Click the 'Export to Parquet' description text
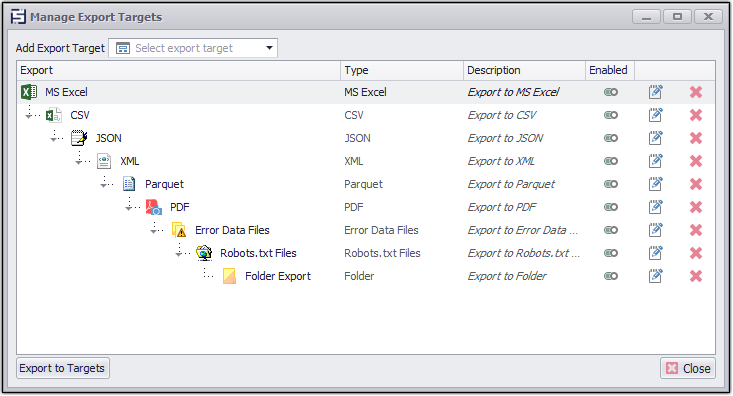 tap(511, 184)
